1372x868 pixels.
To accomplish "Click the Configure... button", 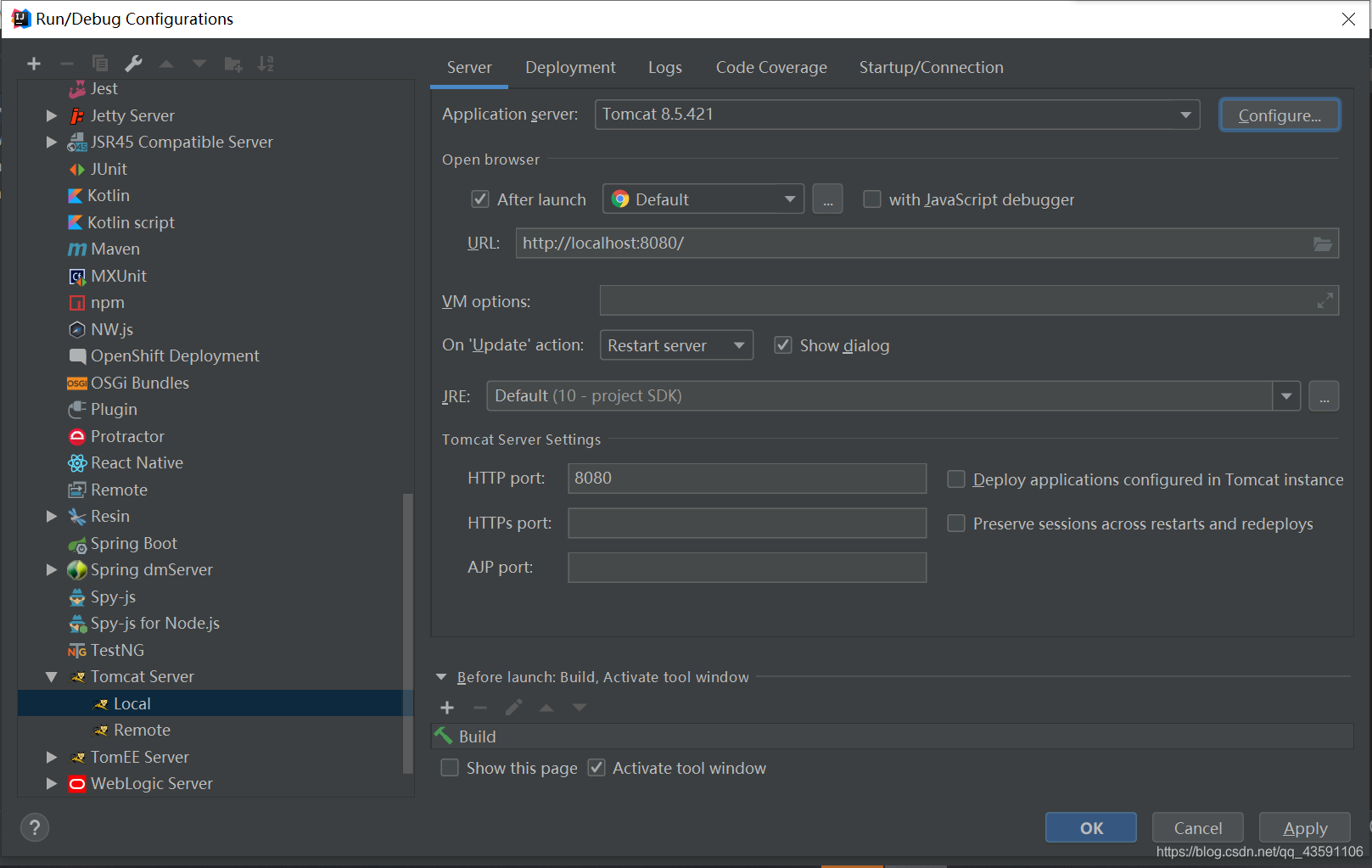I will click(x=1280, y=115).
